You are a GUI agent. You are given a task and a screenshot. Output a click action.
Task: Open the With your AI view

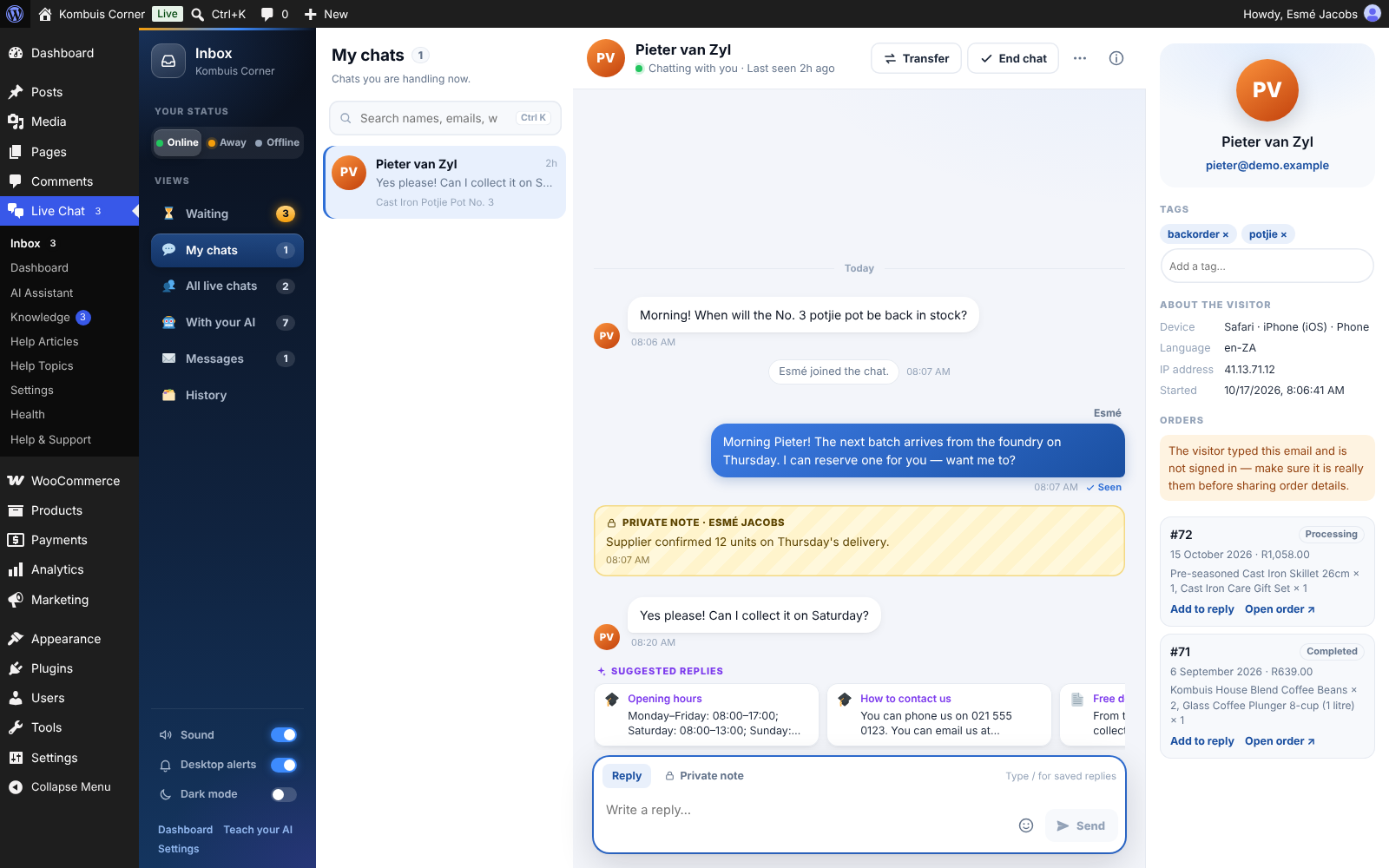click(x=227, y=322)
